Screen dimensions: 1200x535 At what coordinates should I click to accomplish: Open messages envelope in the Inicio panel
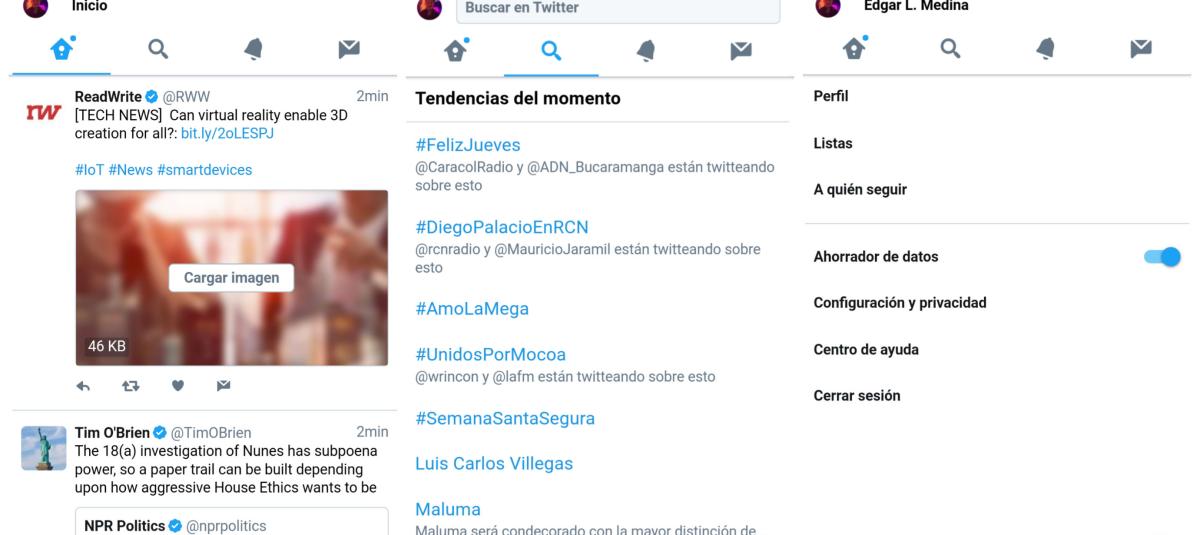(x=348, y=50)
